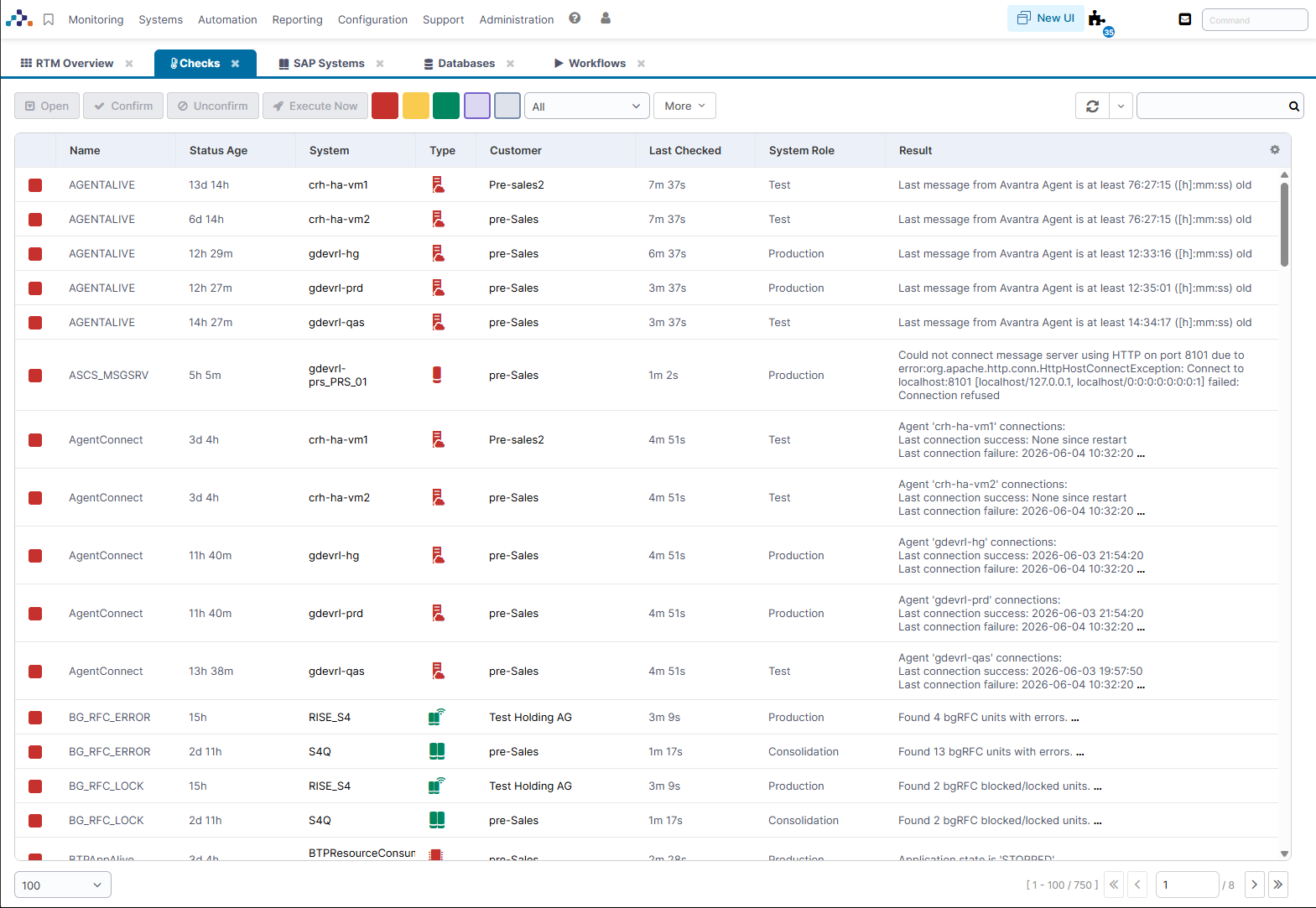The height and width of the screenshot is (908, 1316).
Task: Open the bookmark icon in top bar
Action: [49, 19]
